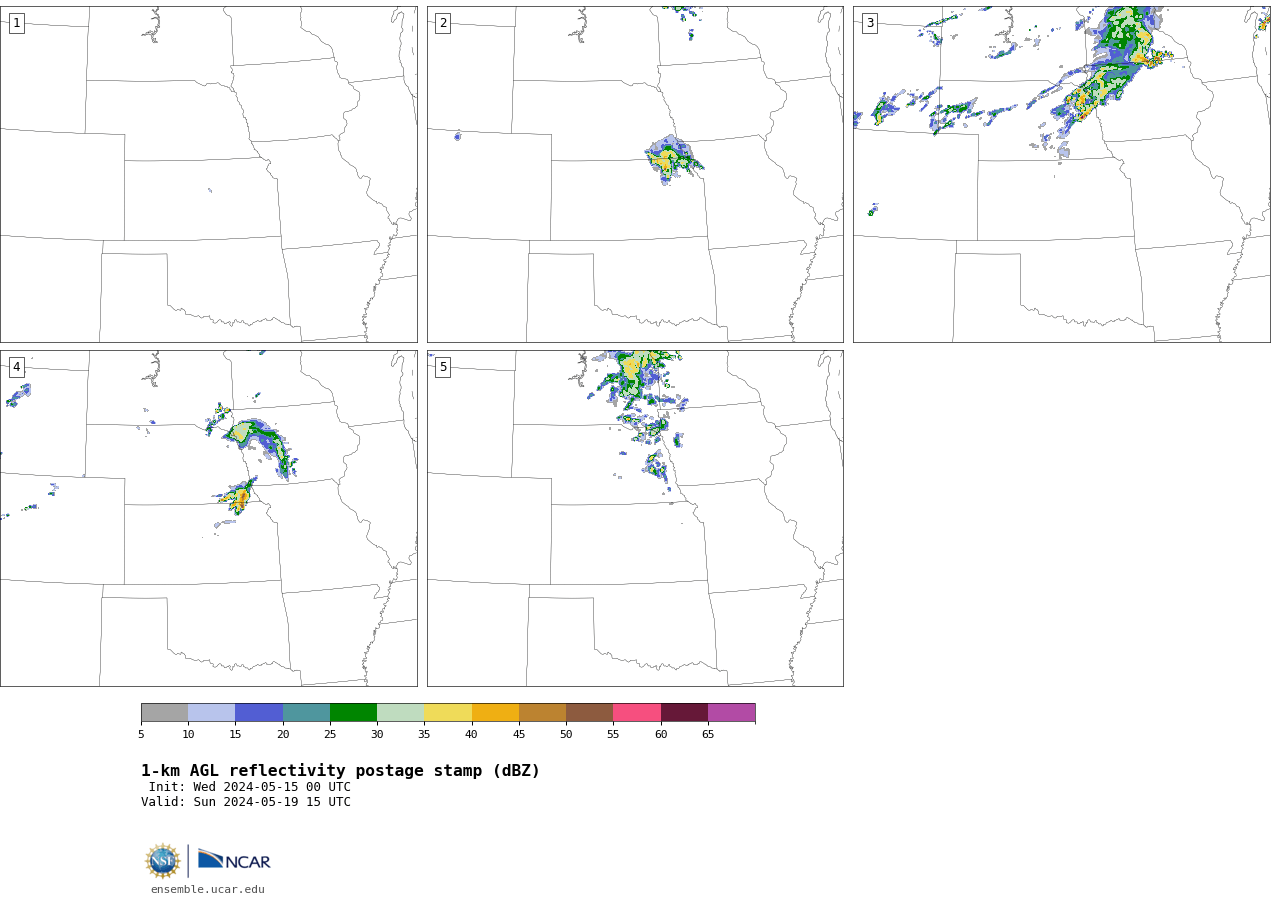The height and width of the screenshot is (901, 1280).
Task: Click the colorbar tick label 5
Action: coord(141,734)
